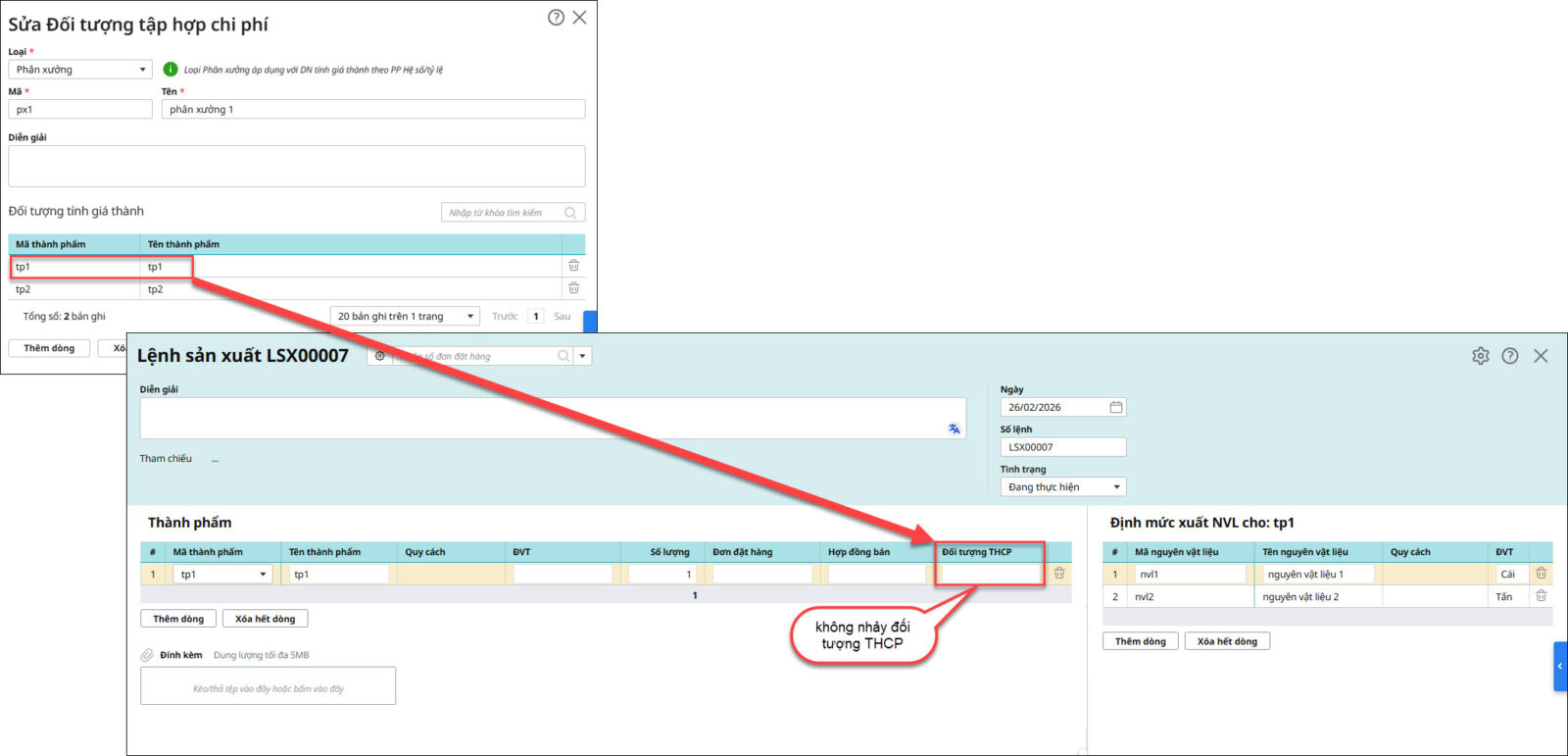
Task: Go to next page with Sau
Action: click(563, 316)
